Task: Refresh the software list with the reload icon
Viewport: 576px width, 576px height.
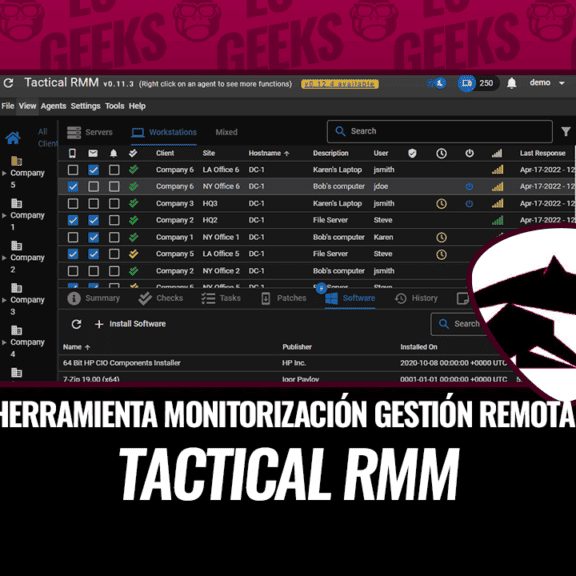Action: point(76,324)
